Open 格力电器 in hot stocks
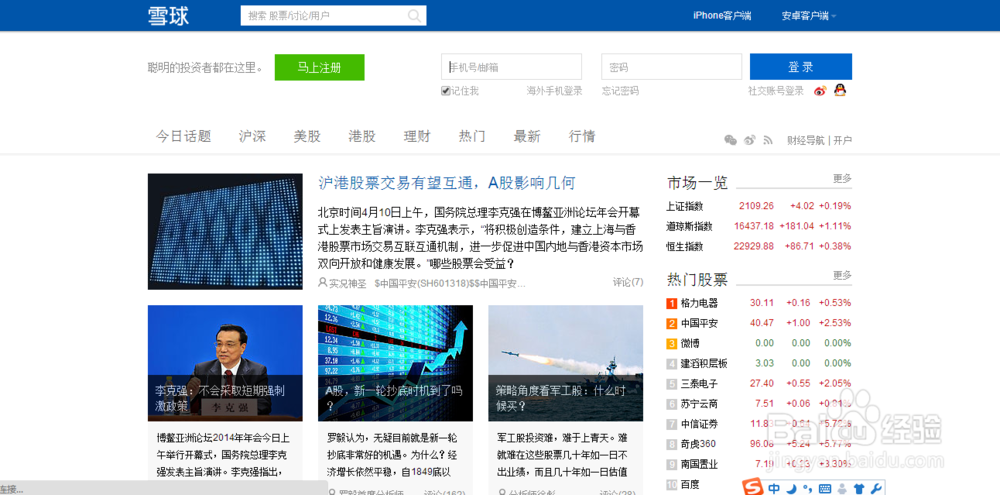The height and width of the screenshot is (495, 1000). coord(699,303)
